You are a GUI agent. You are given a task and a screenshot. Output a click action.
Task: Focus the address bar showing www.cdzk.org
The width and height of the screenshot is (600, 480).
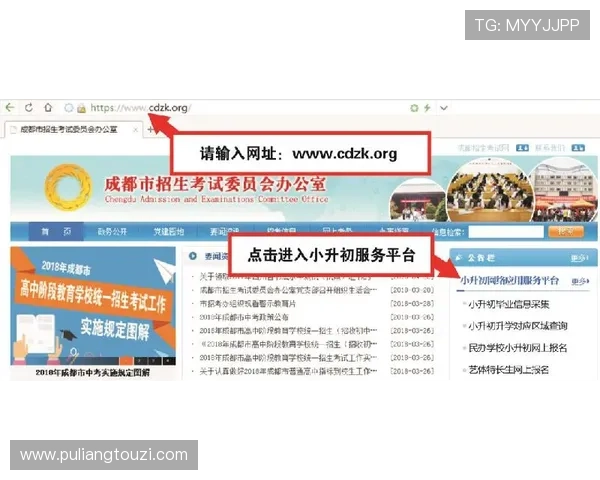tap(141, 108)
